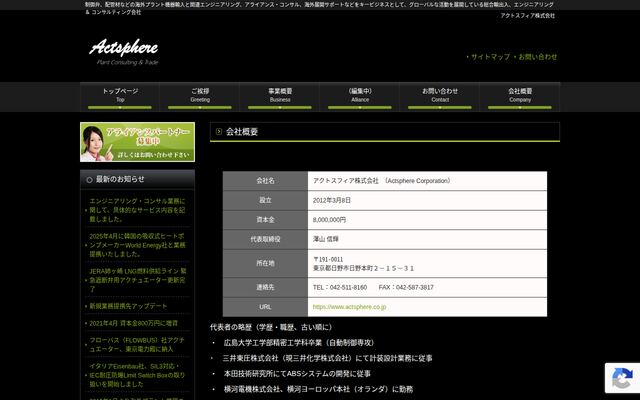The width and height of the screenshot is (640, 400).
Task: Open 2021年4月 資本金800万円に増資 news
Action: click(133, 323)
